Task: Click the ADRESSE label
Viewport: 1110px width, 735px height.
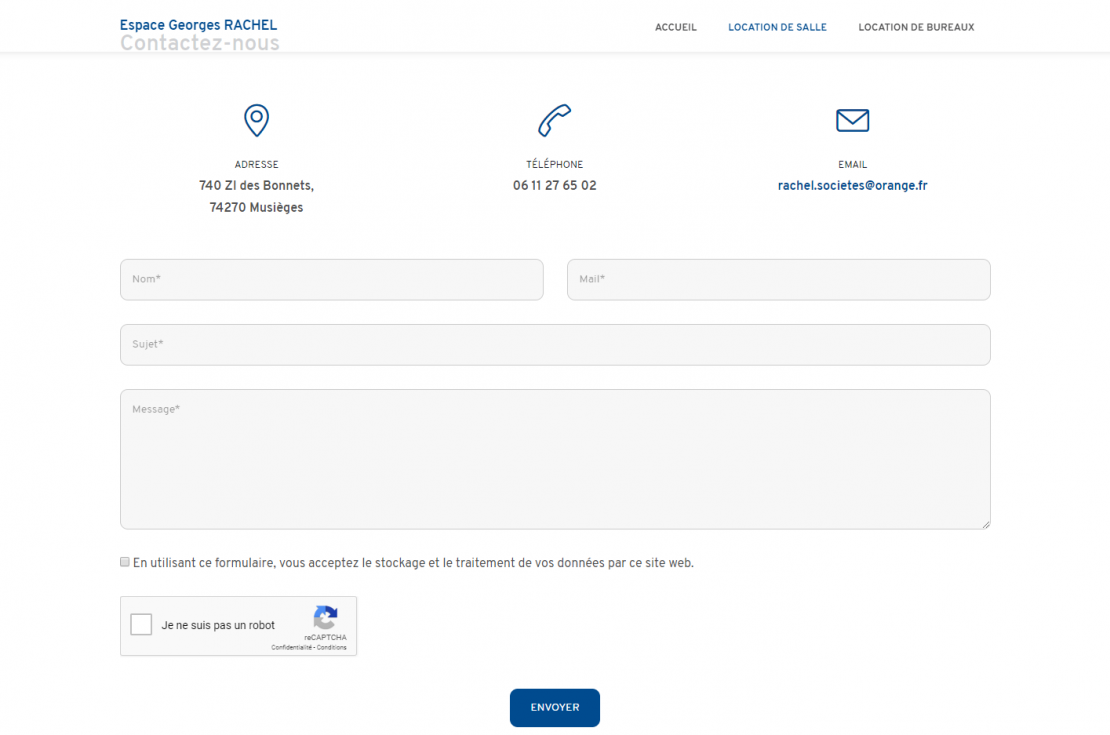Action: [x=256, y=164]
